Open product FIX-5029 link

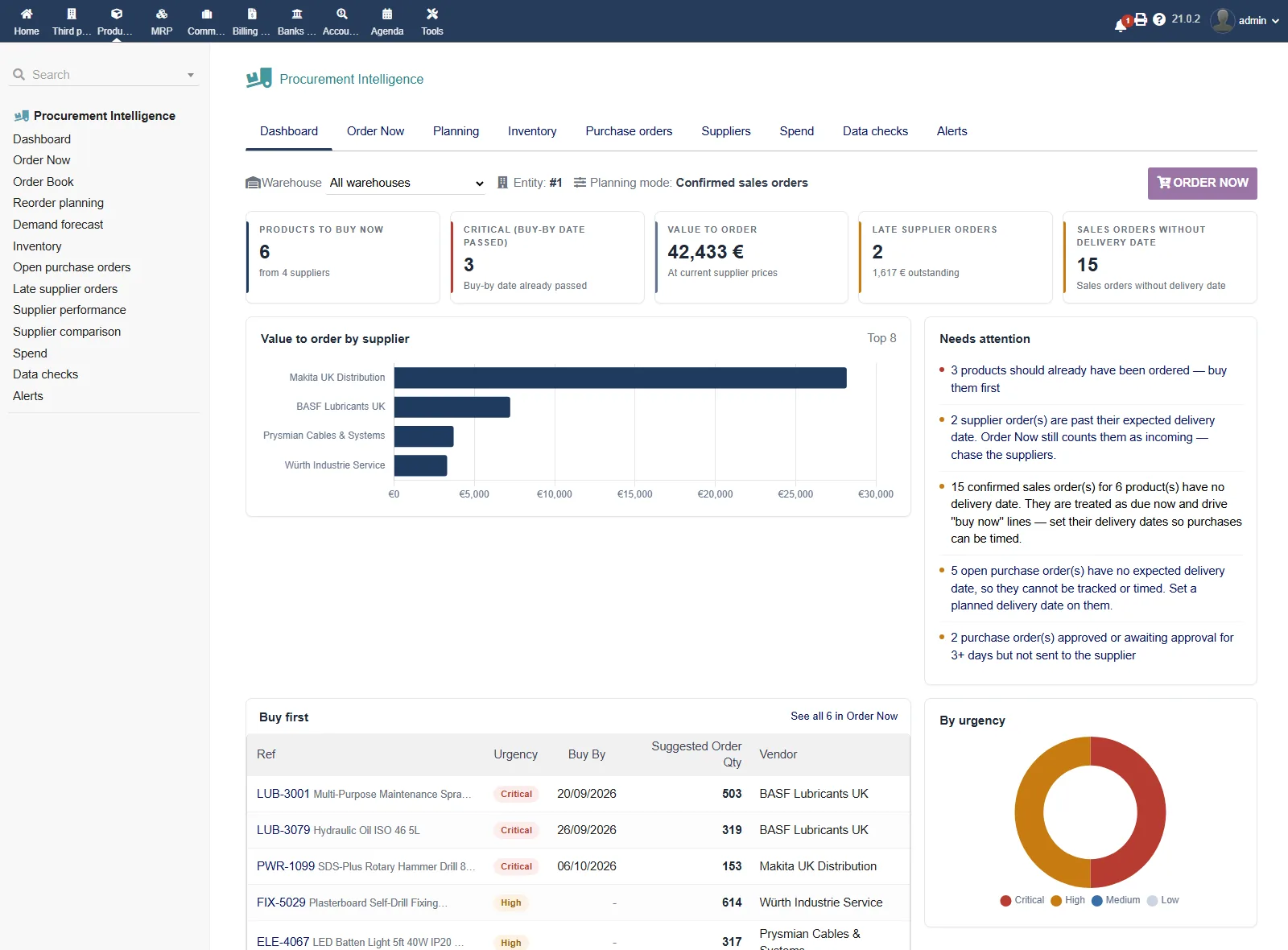click(x=281, y=902)
